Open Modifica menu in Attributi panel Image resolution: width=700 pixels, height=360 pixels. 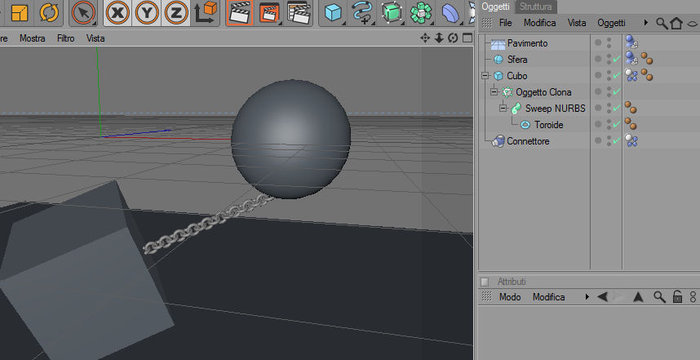[x=548, y=297]
